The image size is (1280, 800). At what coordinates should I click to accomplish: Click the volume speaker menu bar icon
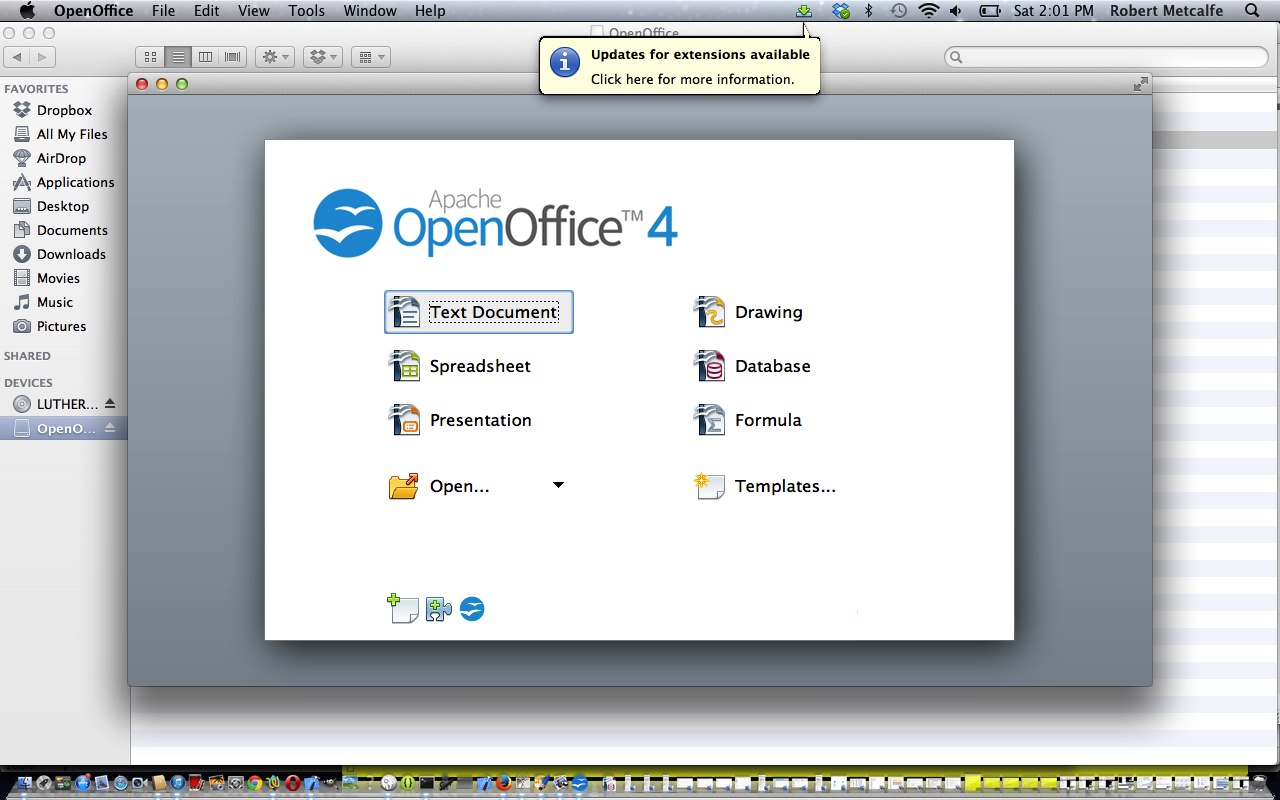coord(957,11)
